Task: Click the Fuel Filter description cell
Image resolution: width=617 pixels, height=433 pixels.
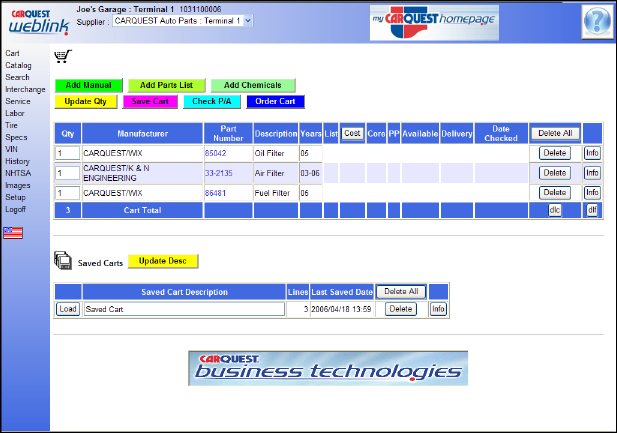Action: pyautogui.click(x=275, y=193)
